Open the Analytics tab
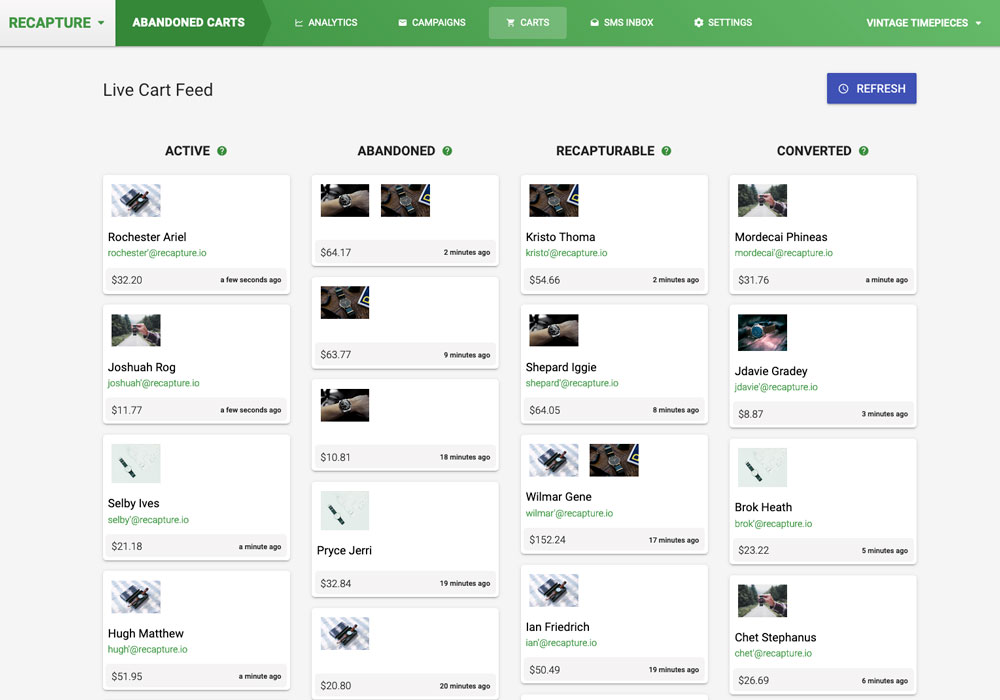Screen dimensions: 1000x700 point(326,22)
